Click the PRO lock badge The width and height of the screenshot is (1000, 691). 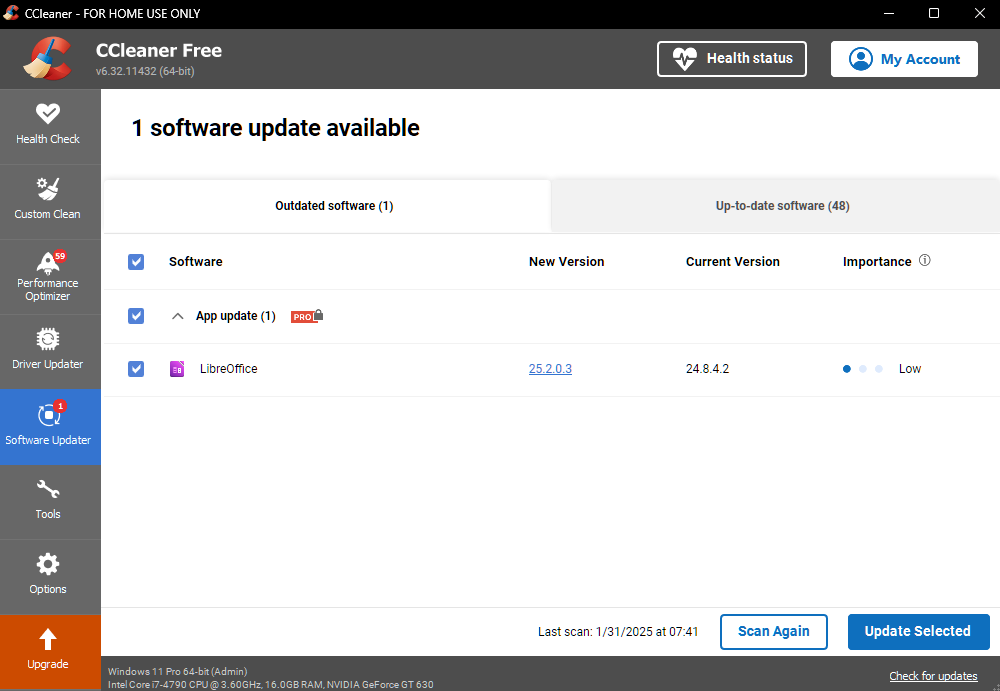[307, 316]
